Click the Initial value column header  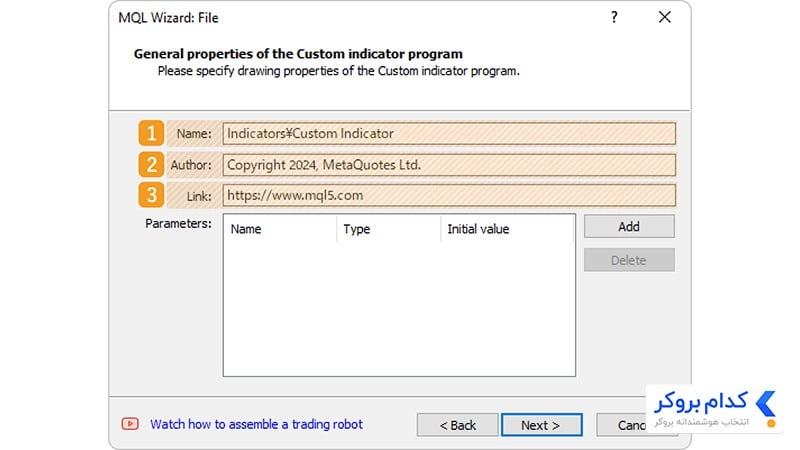[508, 229]
